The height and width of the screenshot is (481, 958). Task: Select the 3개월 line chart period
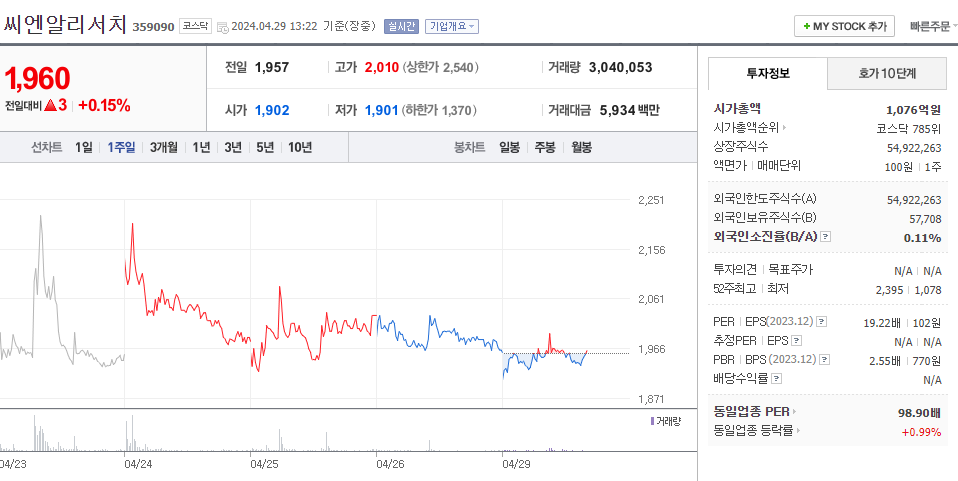[164, 147]
